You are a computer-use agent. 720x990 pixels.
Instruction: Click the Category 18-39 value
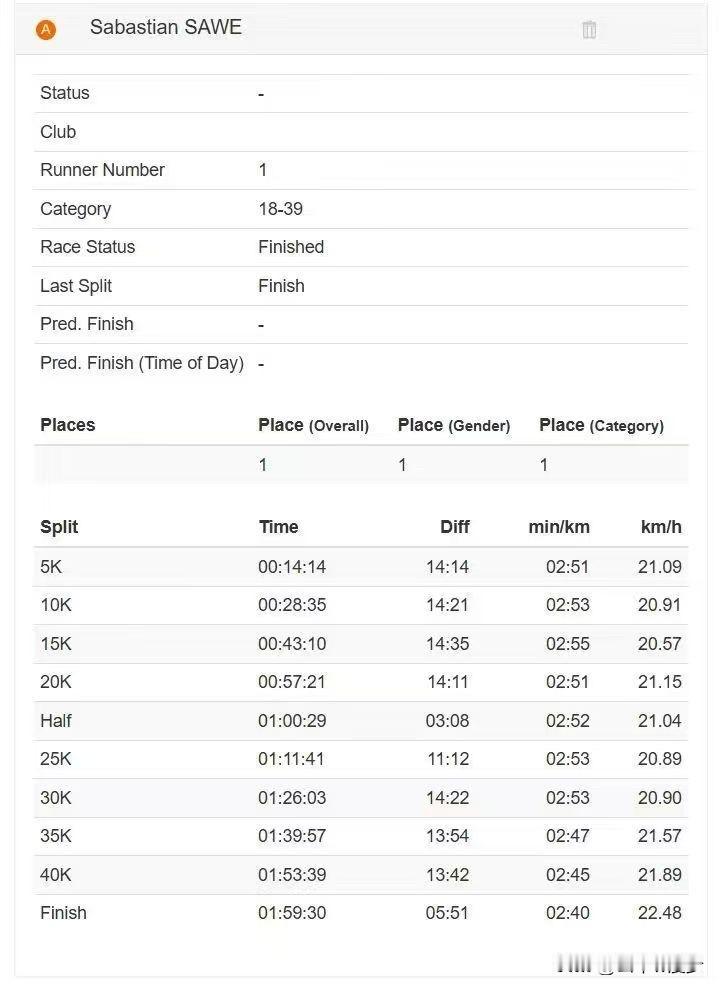[280, 209]
